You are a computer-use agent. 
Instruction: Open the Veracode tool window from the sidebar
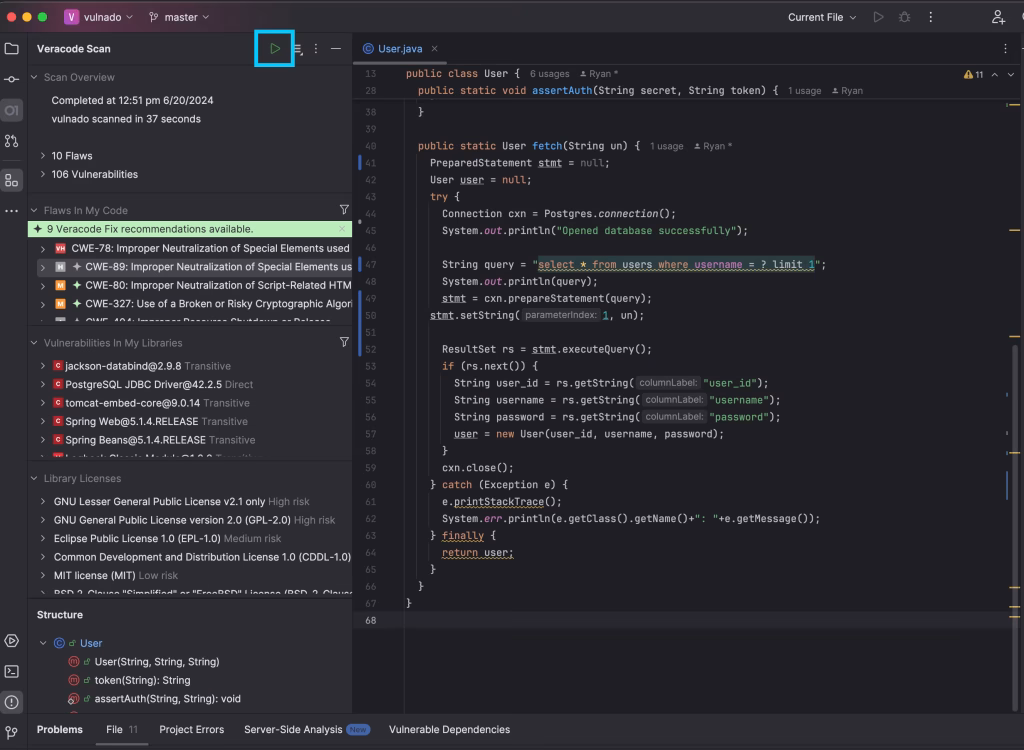coord(12,110)
